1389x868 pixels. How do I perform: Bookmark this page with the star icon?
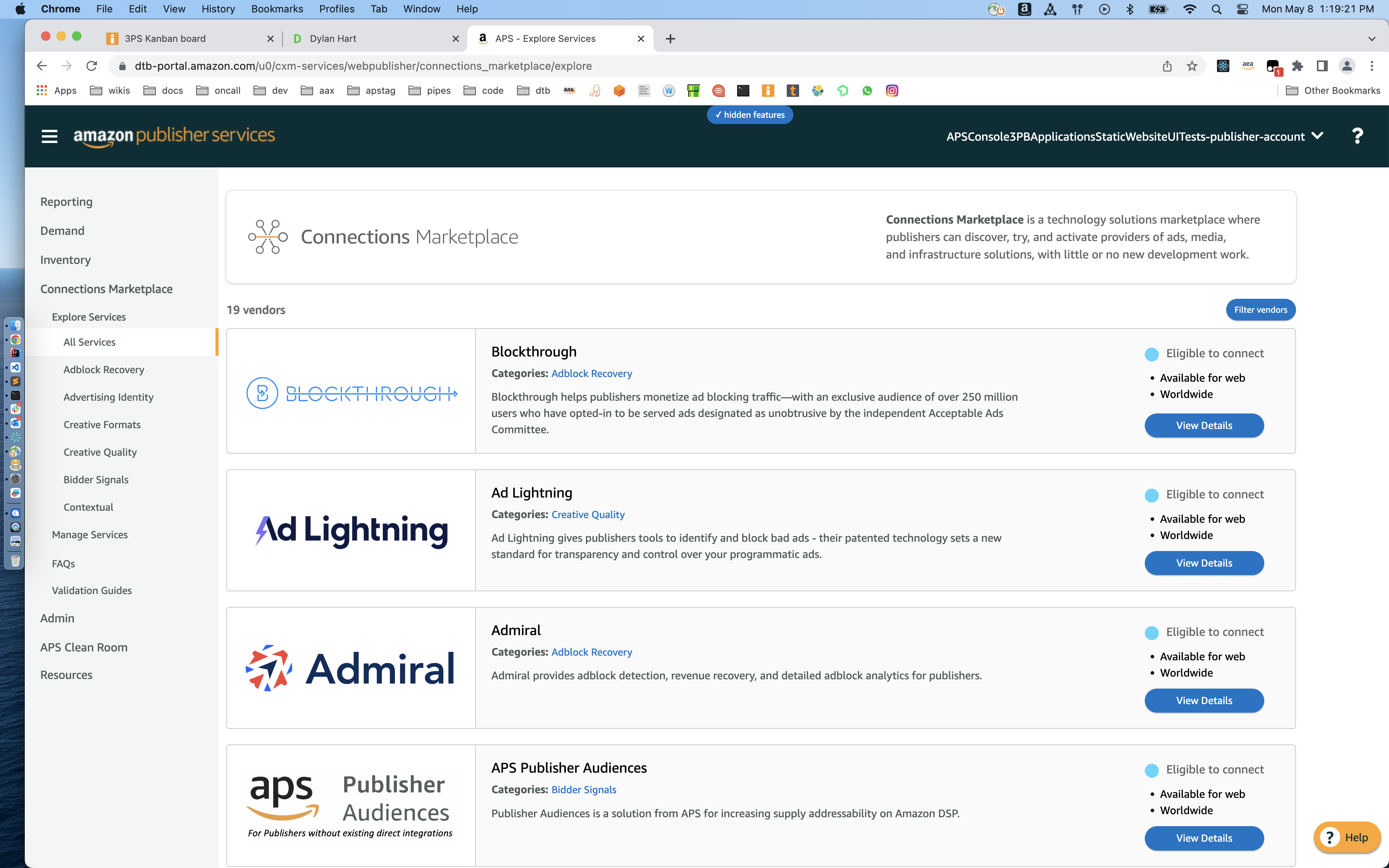tap(1192, 66)
